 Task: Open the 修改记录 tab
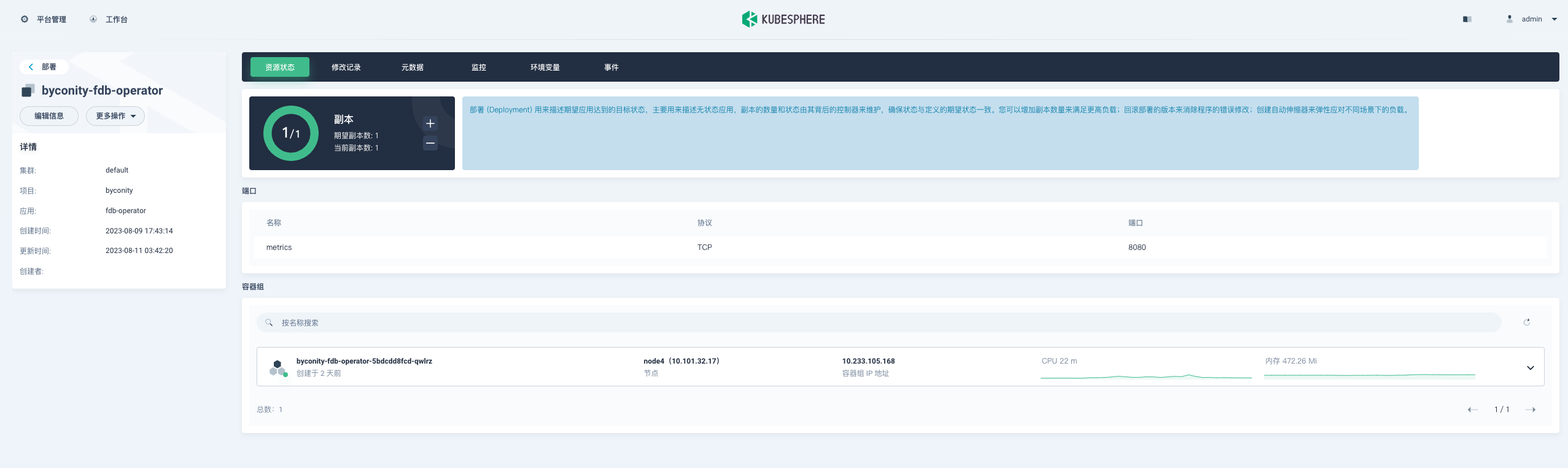click(x=346, y=68)
